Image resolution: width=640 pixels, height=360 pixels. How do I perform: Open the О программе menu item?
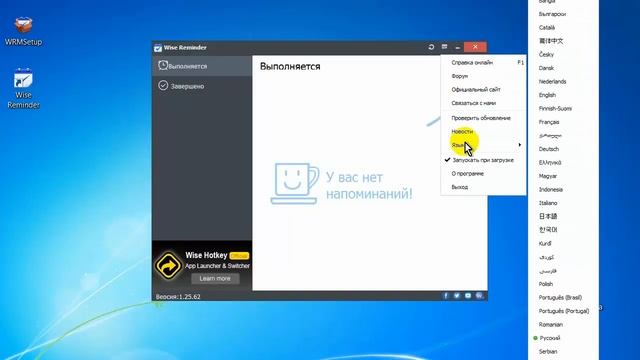(483, 173)
